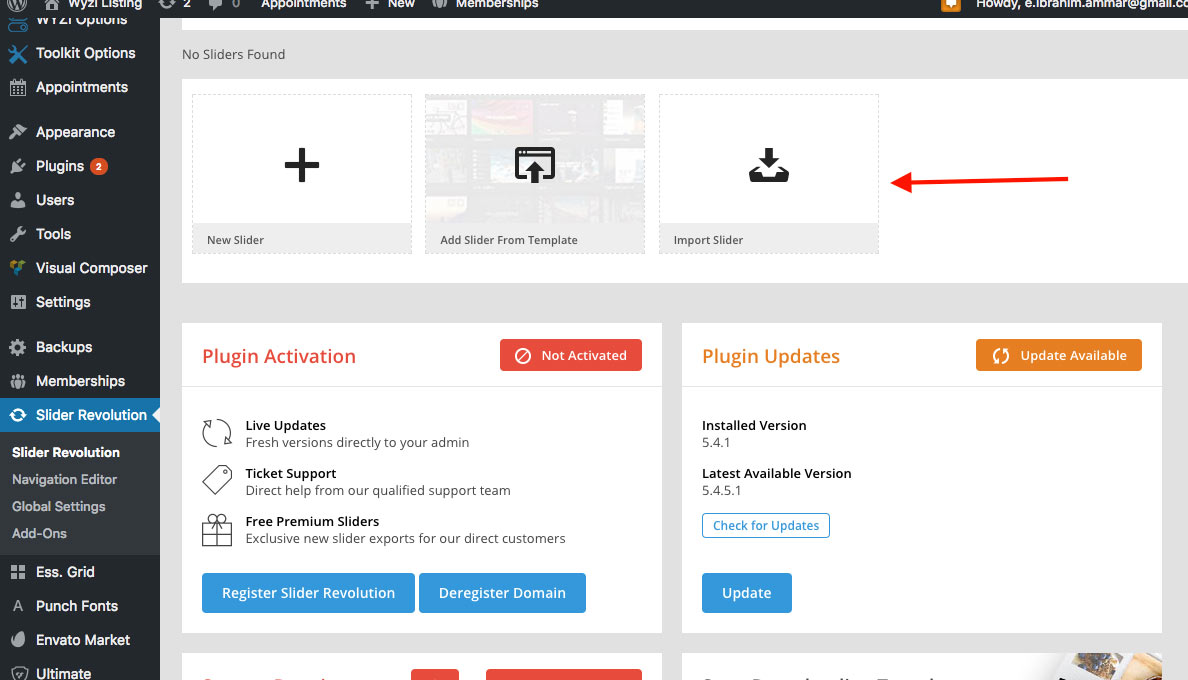This screenshot has height=680, width=1188.
Task: Click the plus icon for New Slider
Action: 302,164
